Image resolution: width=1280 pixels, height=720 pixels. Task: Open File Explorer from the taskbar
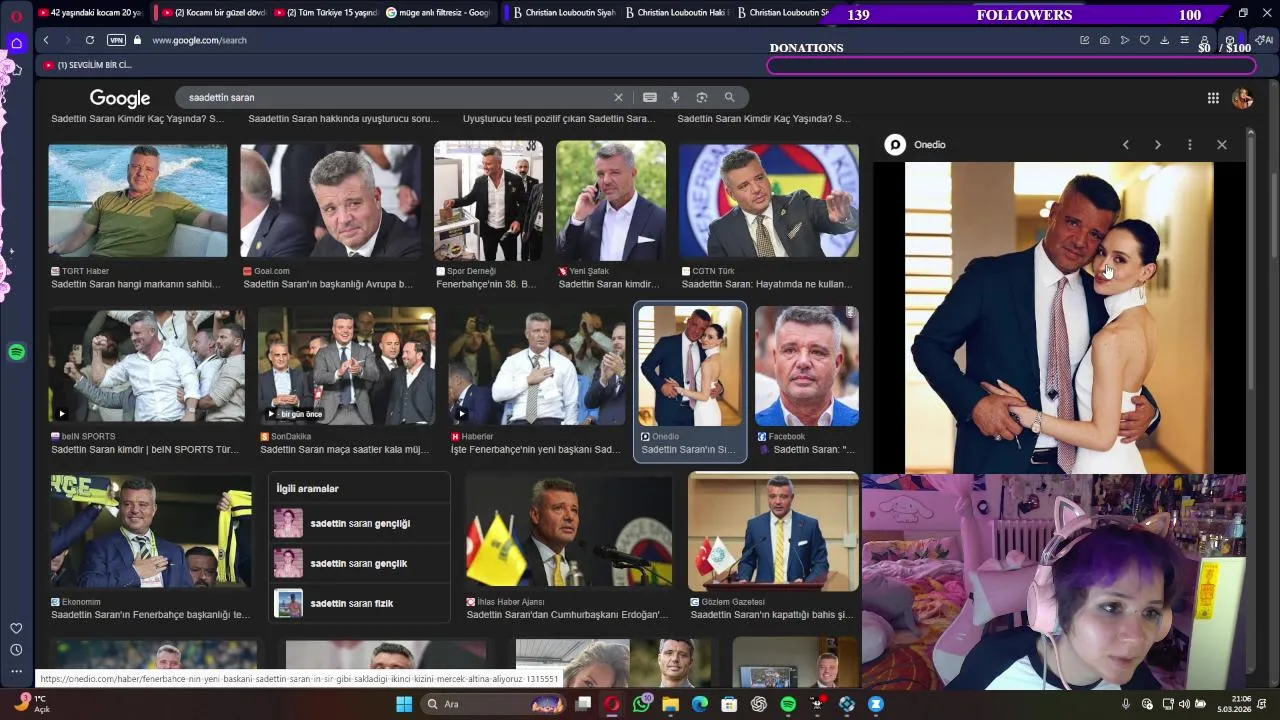pos(670,704)
